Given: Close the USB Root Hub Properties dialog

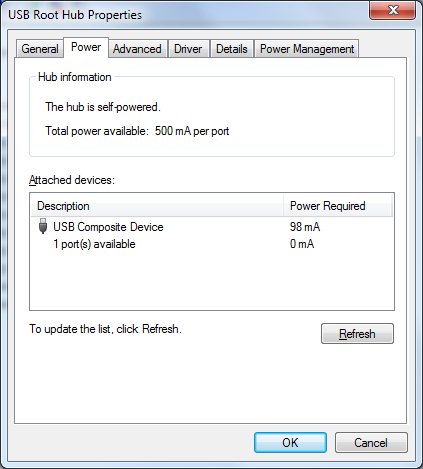Looking at the screenshot, I should click(x=393, y=10).
